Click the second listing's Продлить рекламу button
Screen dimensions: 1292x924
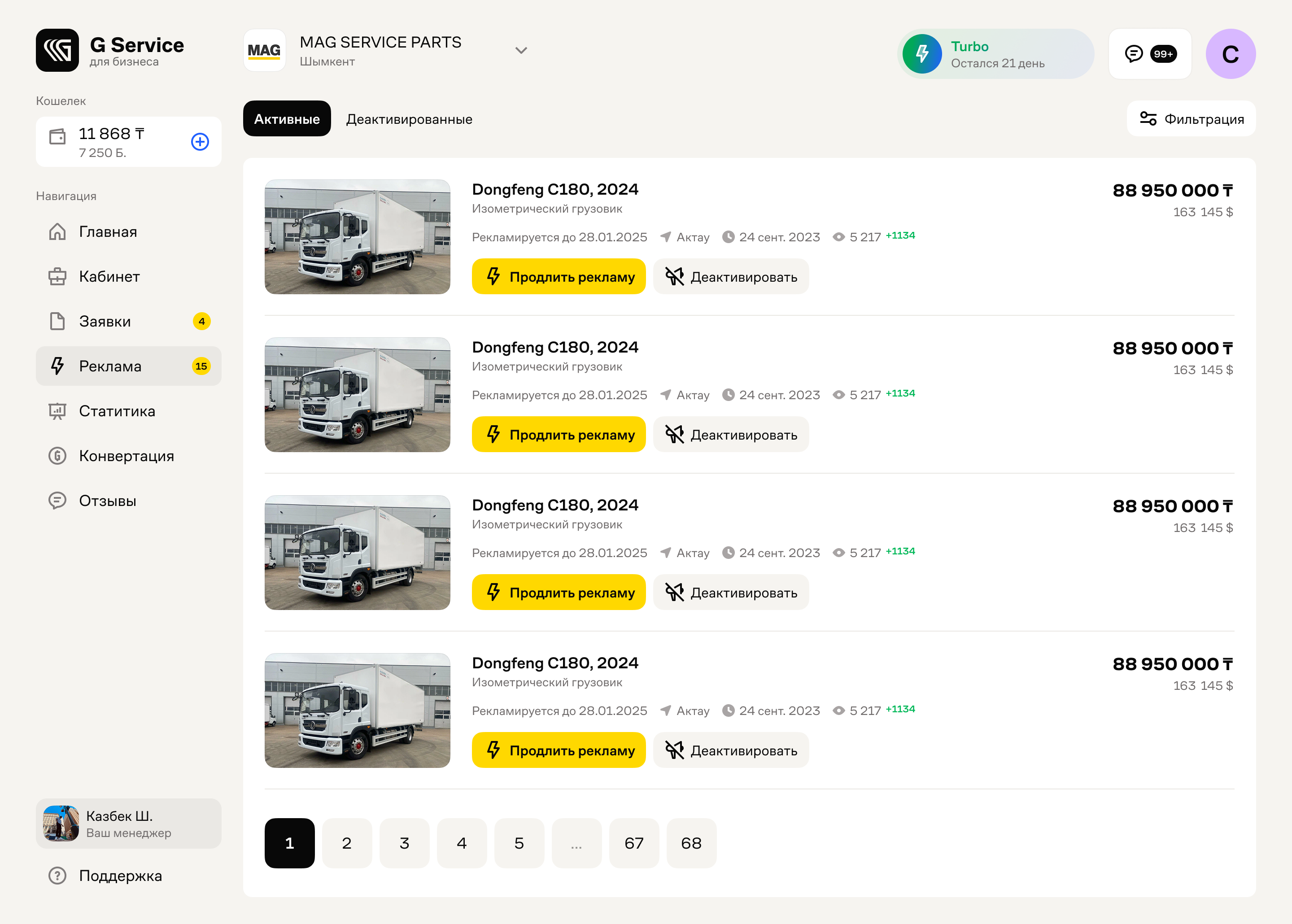(x=559, y=435)
